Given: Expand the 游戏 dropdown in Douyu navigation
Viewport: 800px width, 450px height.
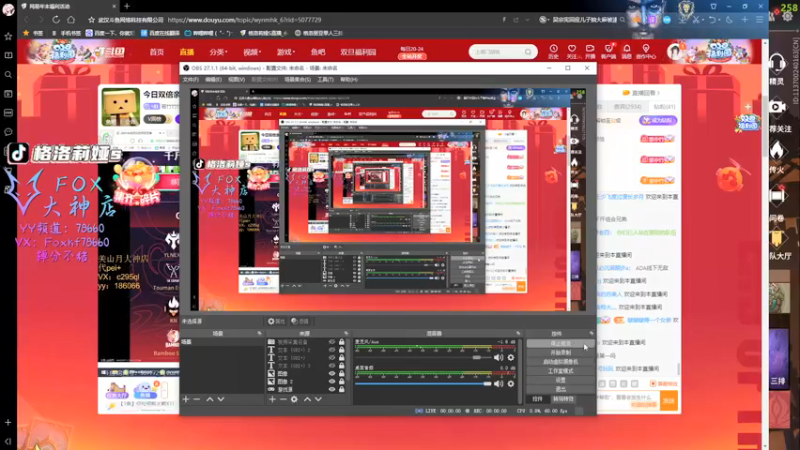Looking at the screenshot, I should (286, 52).
